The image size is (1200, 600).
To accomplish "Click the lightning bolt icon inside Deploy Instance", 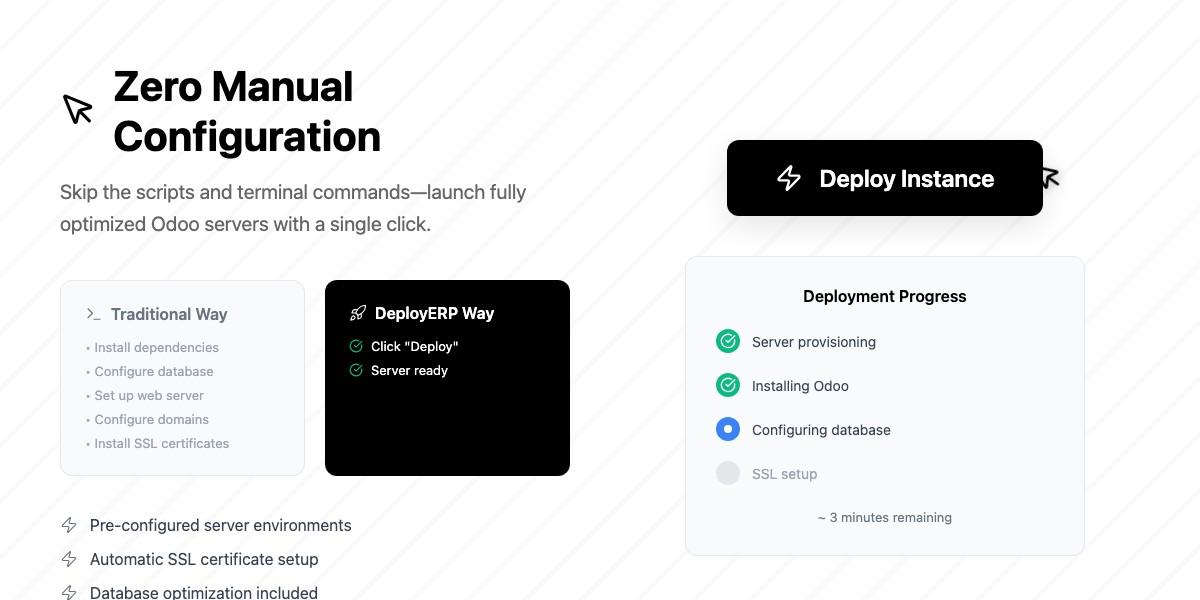I will pos(789,178).
